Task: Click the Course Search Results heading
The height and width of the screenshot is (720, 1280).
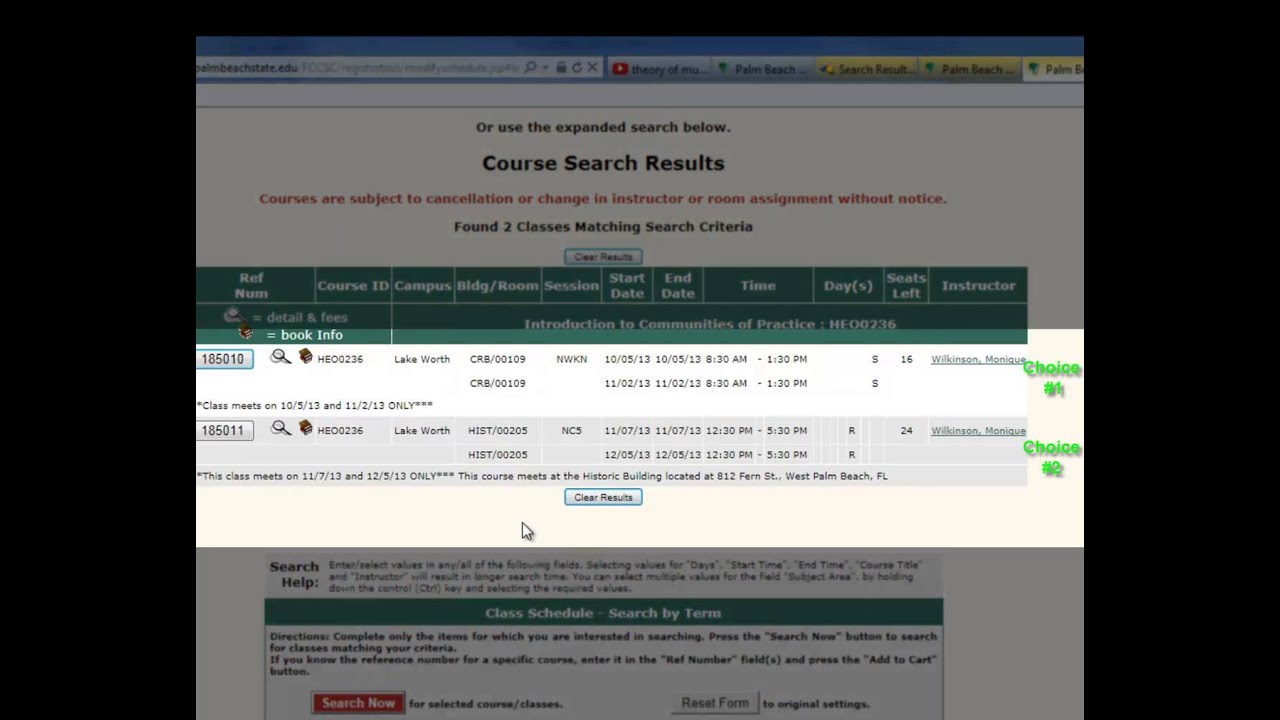Action: [x=603, y=163]
